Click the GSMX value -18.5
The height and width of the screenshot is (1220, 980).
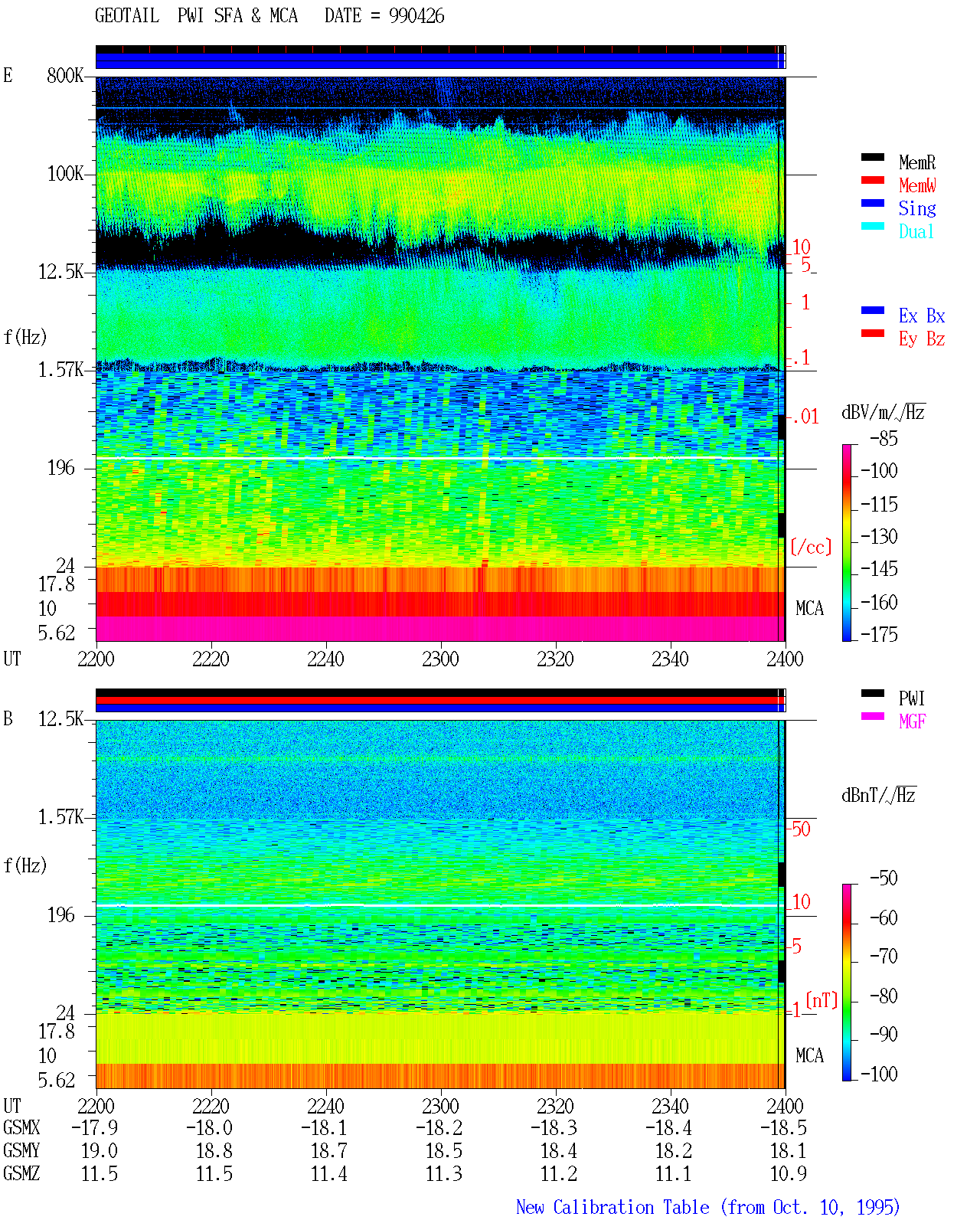pyautogui.click(x=783, y=1128)
